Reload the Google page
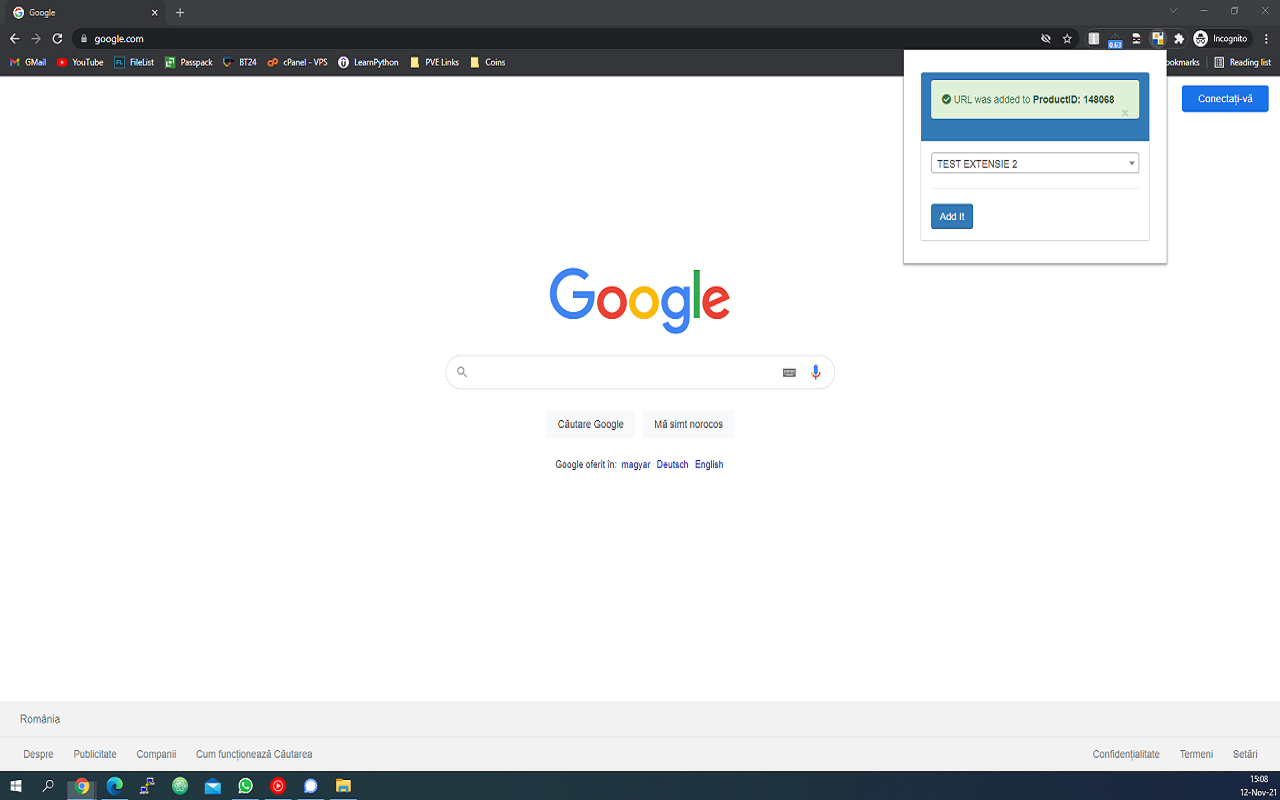Screen dimensions: 1280x800 [58, 38]
